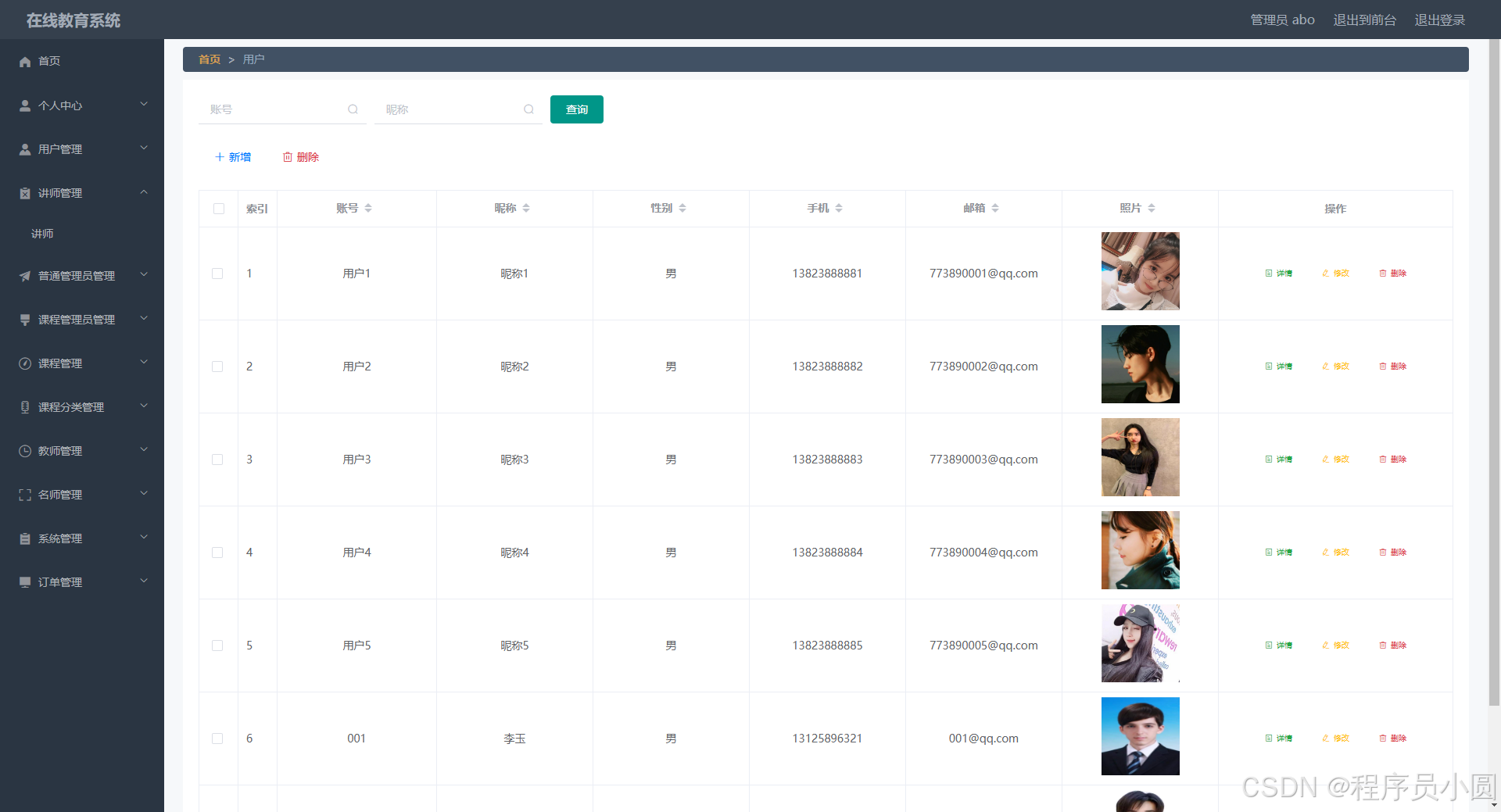Image resolution: width=1501 pixels, height=812 pixels.
Task: Click 删除 for 用户3 row
Action: pos(1393,460)
